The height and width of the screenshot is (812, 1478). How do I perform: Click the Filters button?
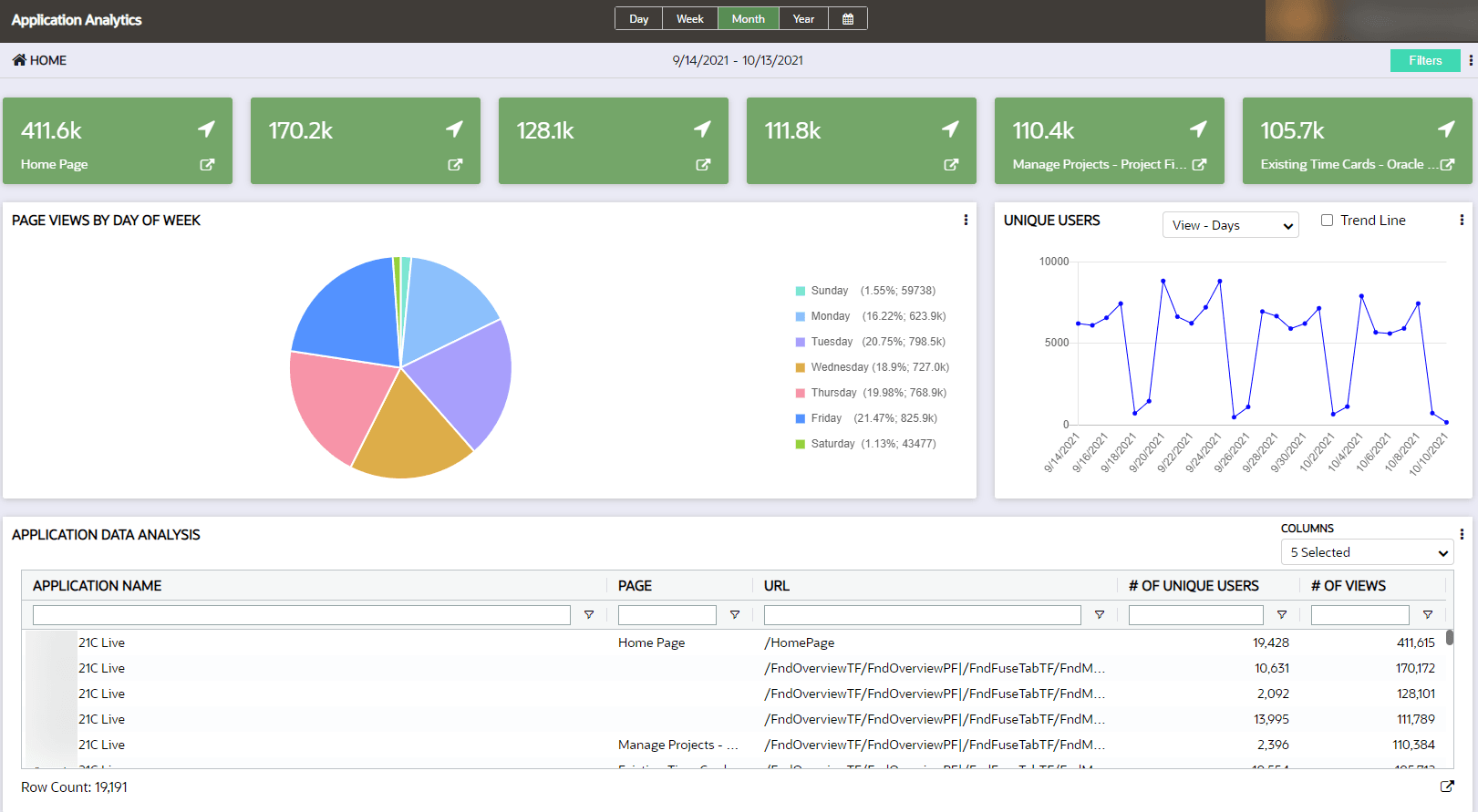[x=1425, y=60]
